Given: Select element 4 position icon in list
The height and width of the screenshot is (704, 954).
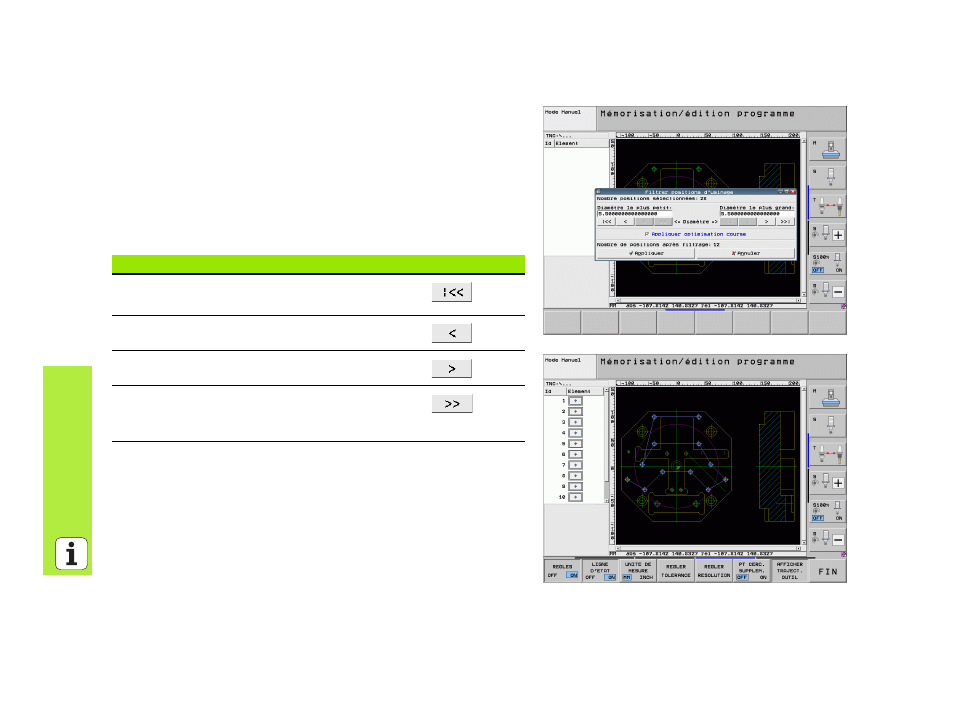Looking at the screenshot, I should point(575,433).
